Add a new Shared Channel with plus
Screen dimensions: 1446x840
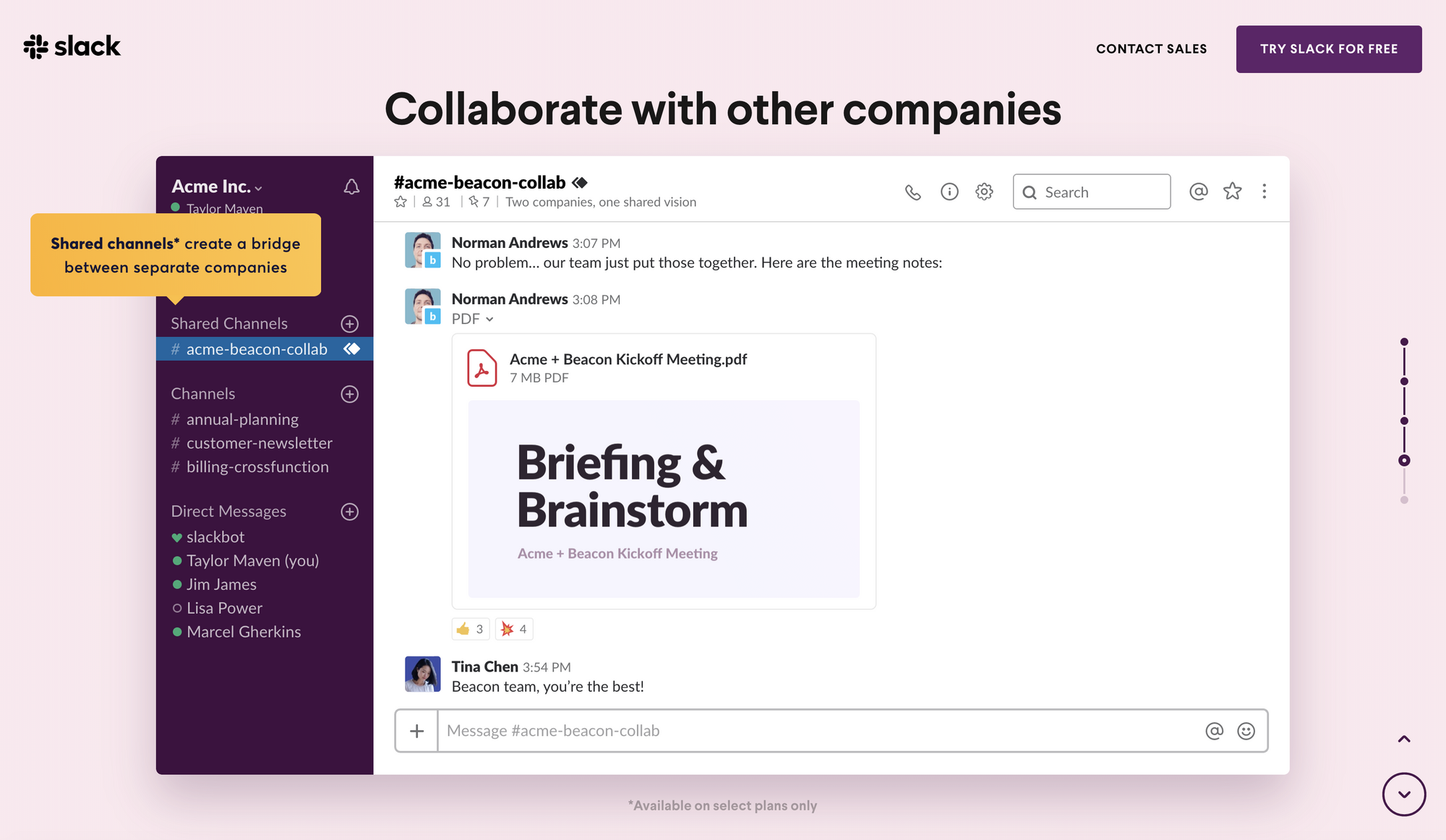350,324
